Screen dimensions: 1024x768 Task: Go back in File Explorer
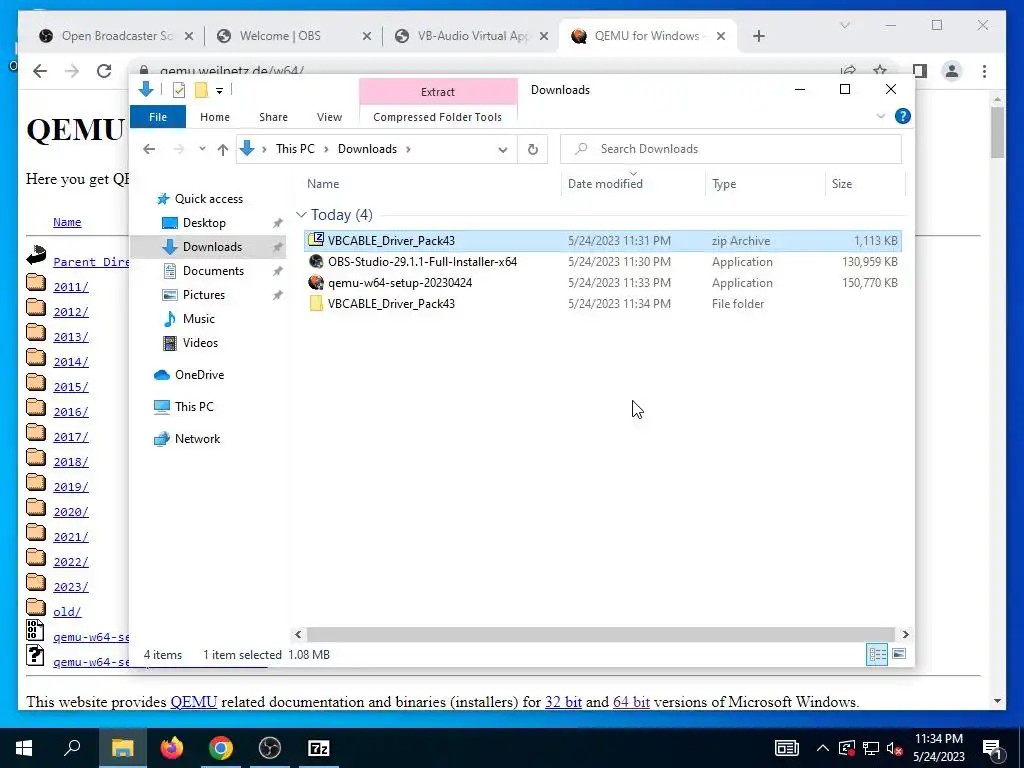click(x=149, y=149)
